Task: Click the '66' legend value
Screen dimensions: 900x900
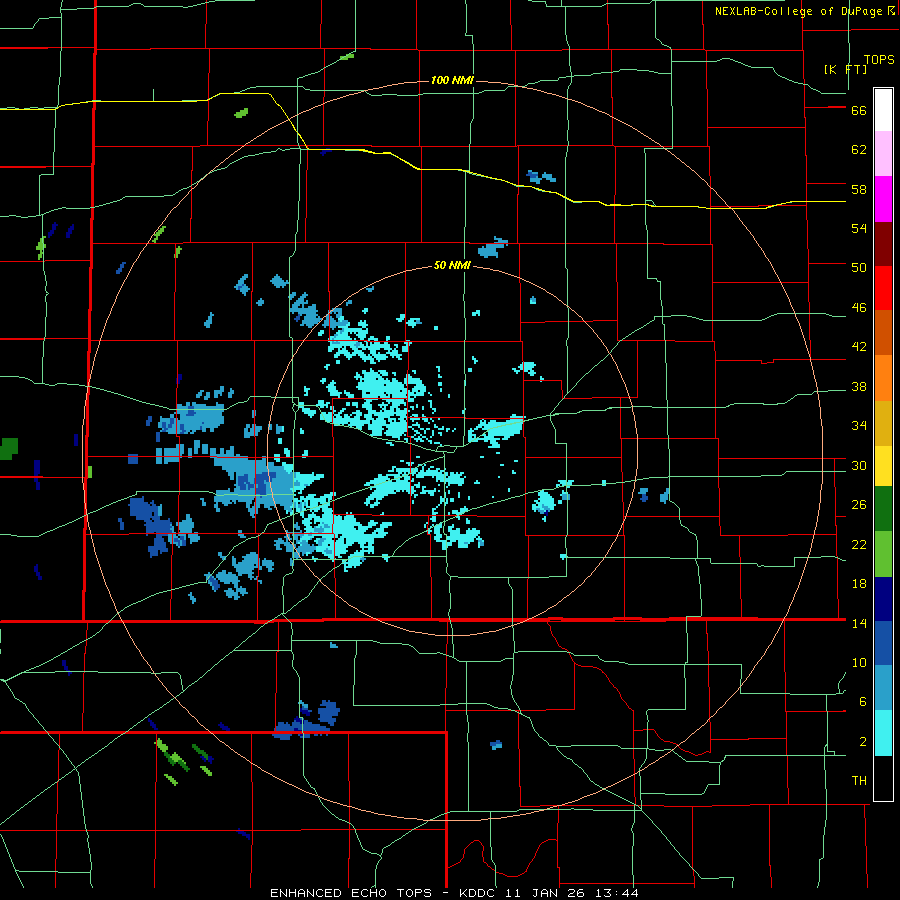Action: tap(859, 111)
